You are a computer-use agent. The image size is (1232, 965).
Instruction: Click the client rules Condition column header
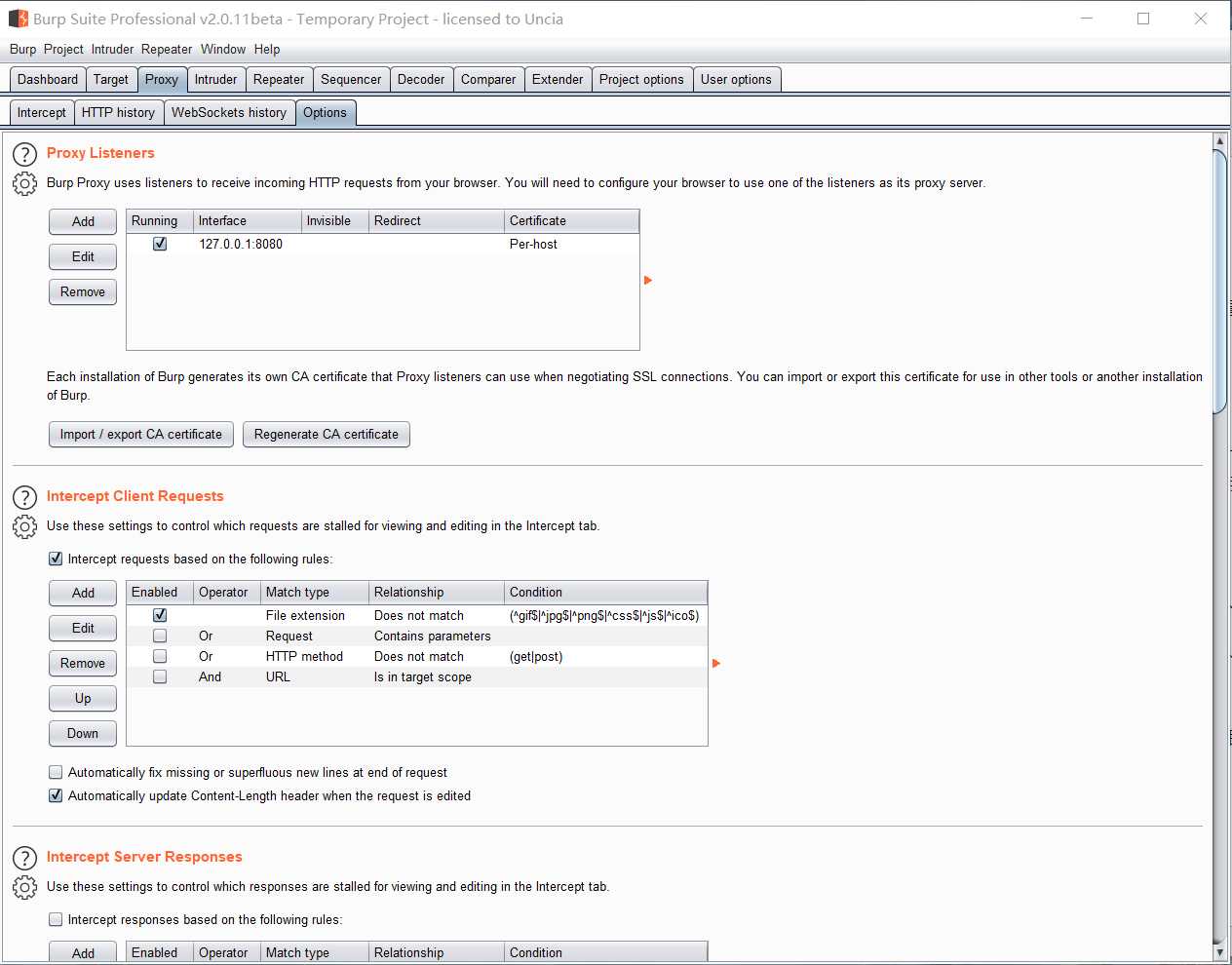click(605, 592)
